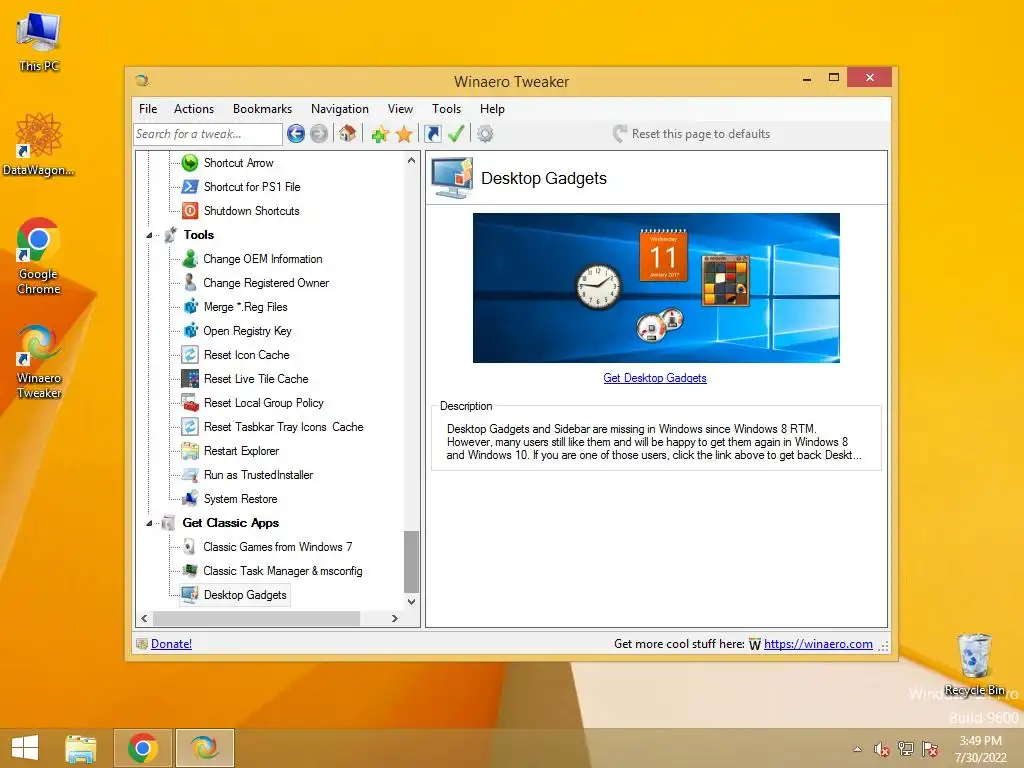The image size is (1024, 768).
Task: Click the Change OEM Information icon
Action: pos(190,259)
